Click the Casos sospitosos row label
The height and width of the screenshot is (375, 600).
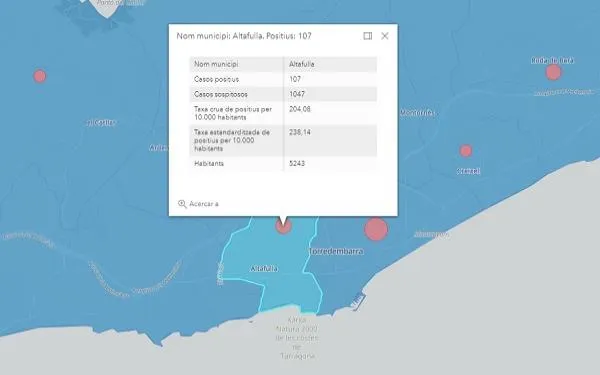pyautogui.click(x=221, y=94)
